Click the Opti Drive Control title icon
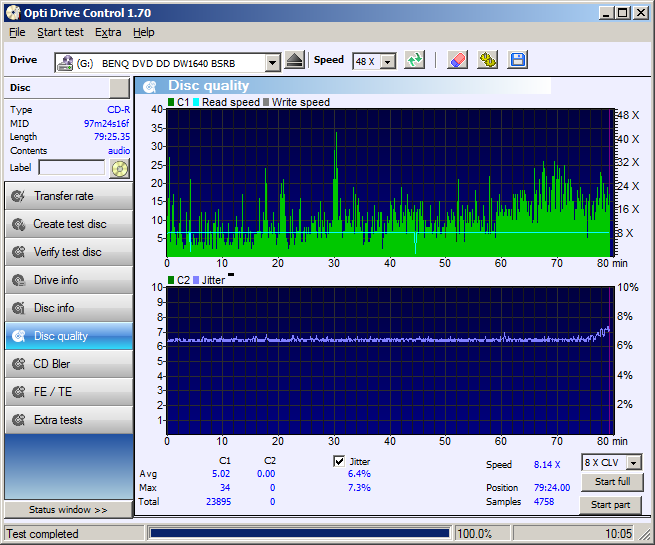The width and height of the screenshot is (655, 545). pos(13,13)
